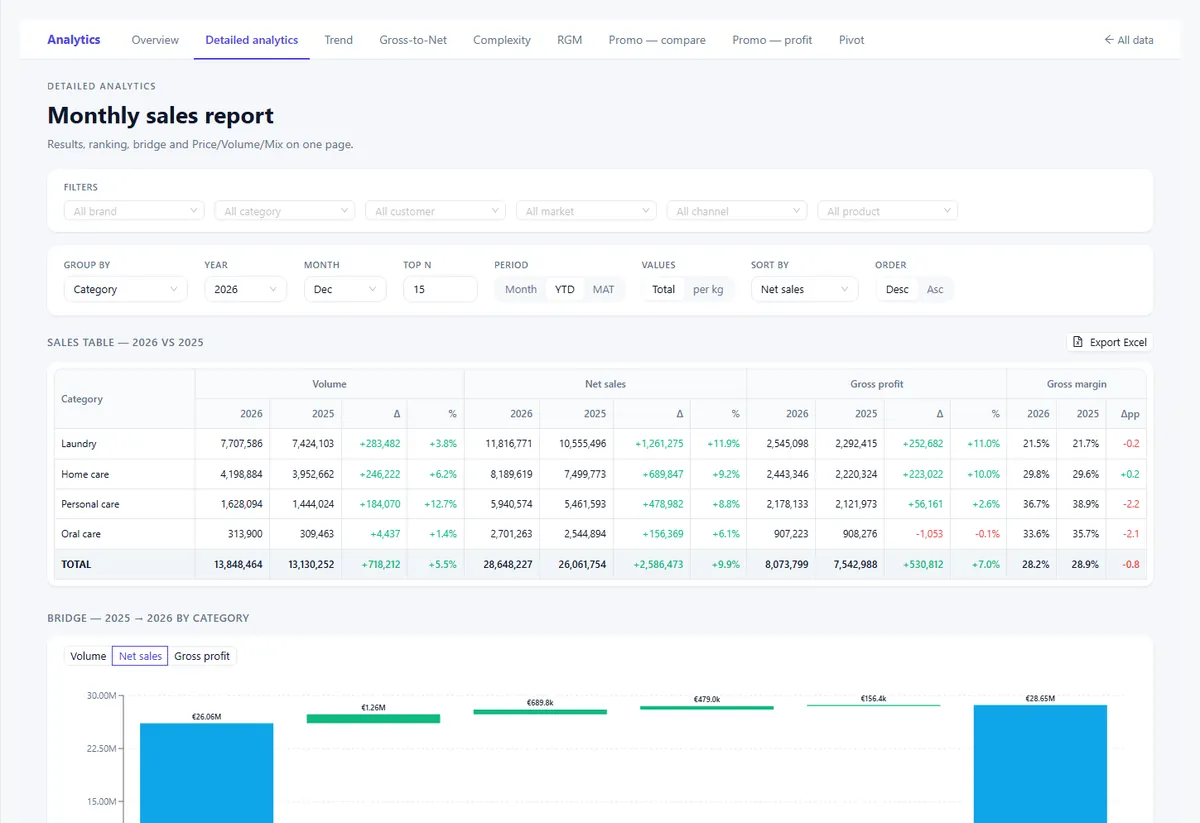
Task: Open the All channel filter dropdown
Action: [737, 211]
